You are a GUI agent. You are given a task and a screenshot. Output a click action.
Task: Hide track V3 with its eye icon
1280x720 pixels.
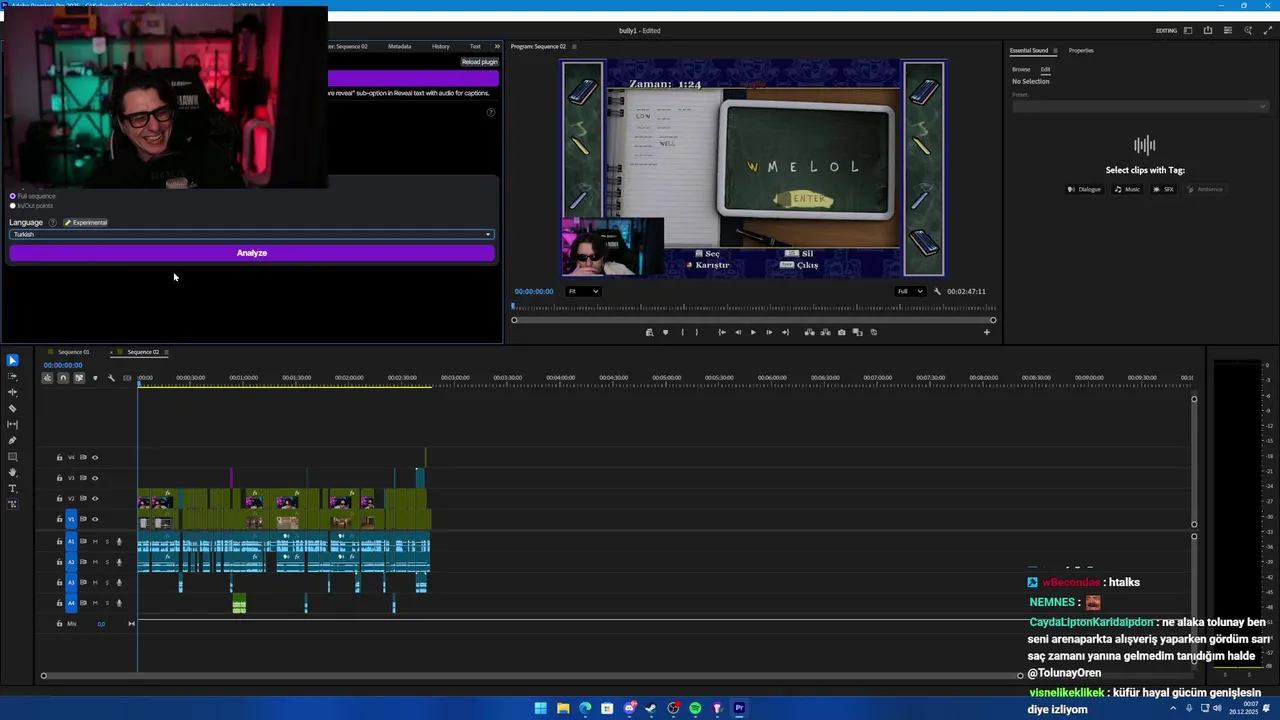click(95, 478)
